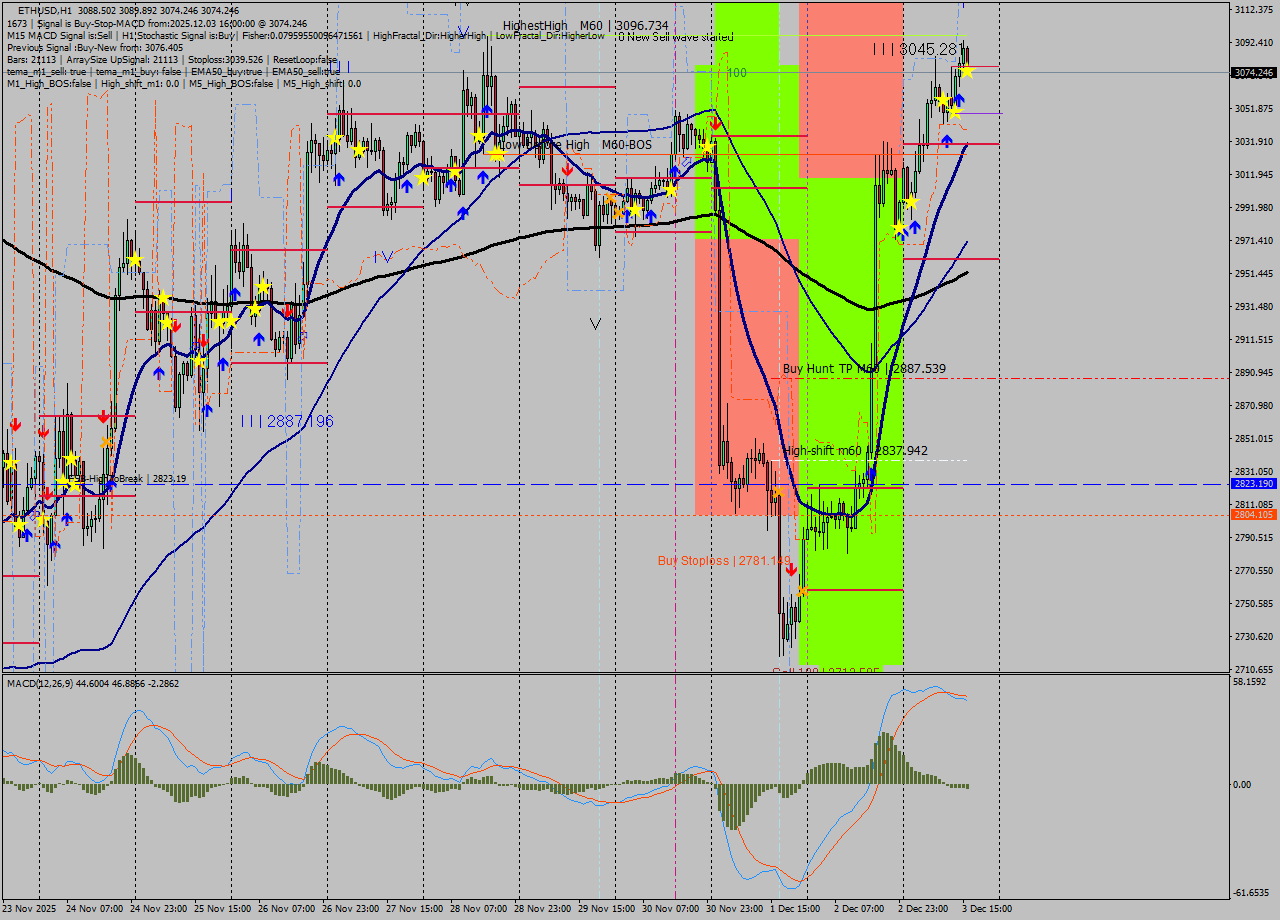Click the red down arrow atop the green zone
The image size is (1280, 920).
point(715,122)
